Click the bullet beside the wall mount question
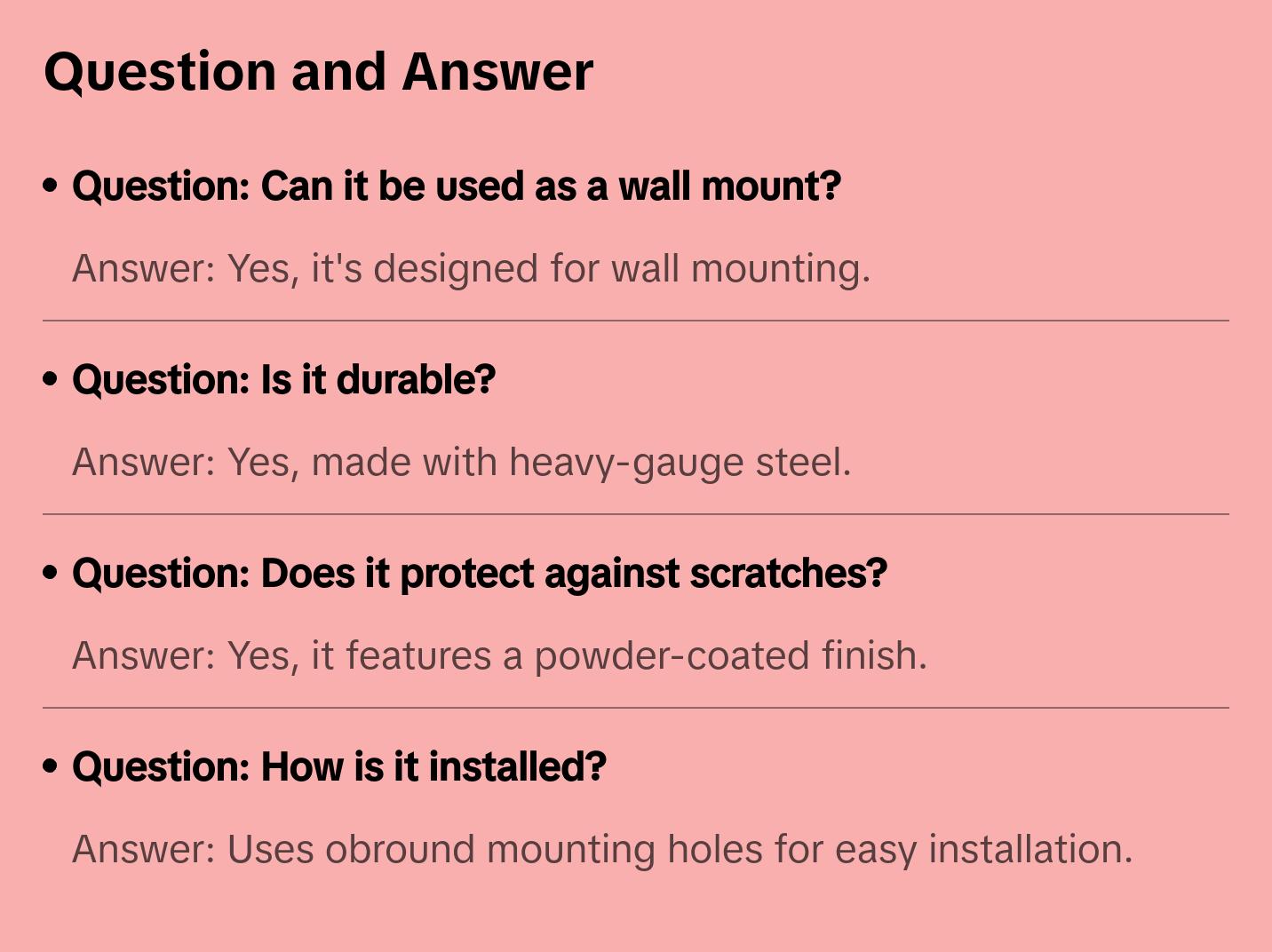The width and height of the screenshot is (1272, 952). coord(51,186)
